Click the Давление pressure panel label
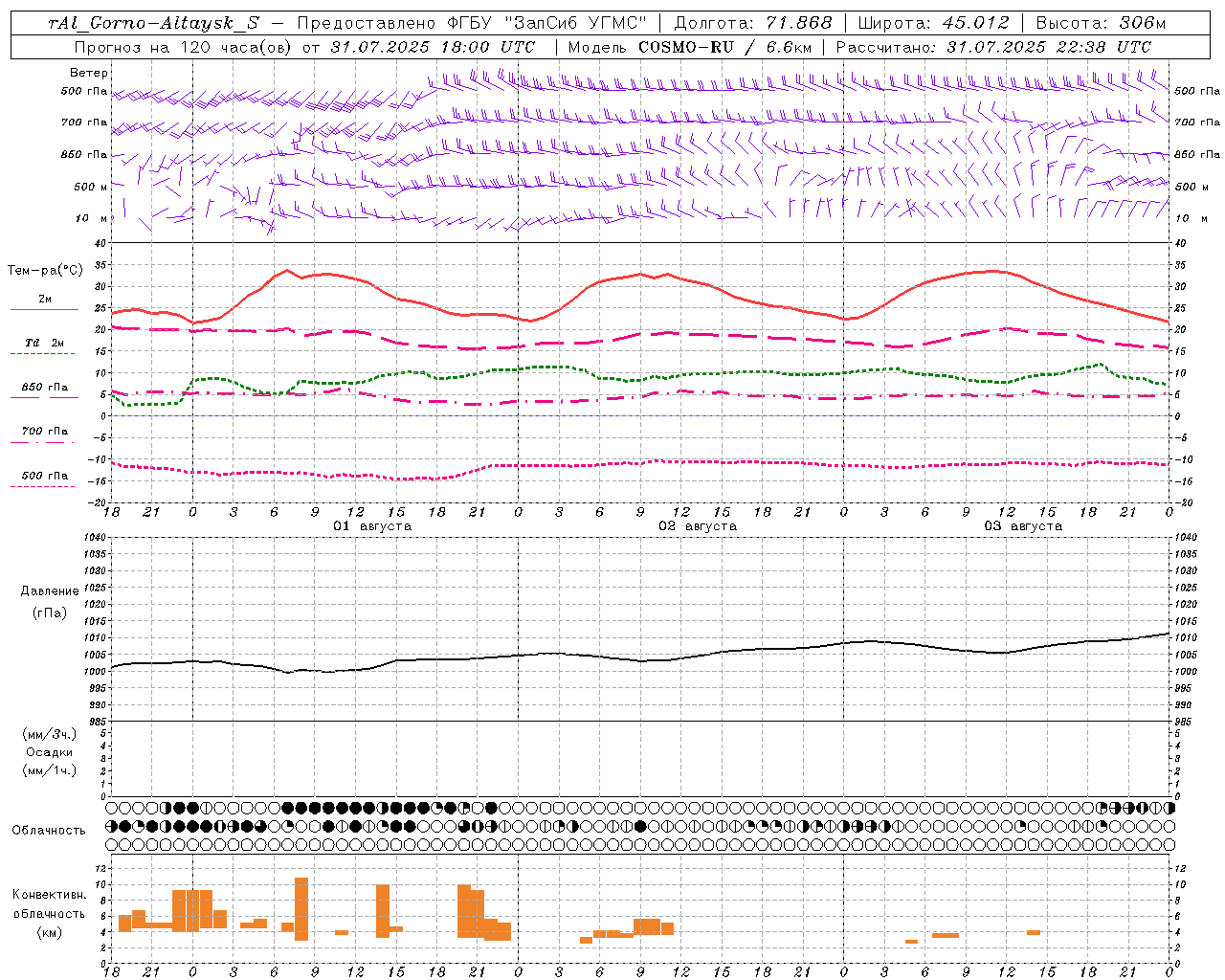The image size is (1225, 980). [x=50, y=591]
